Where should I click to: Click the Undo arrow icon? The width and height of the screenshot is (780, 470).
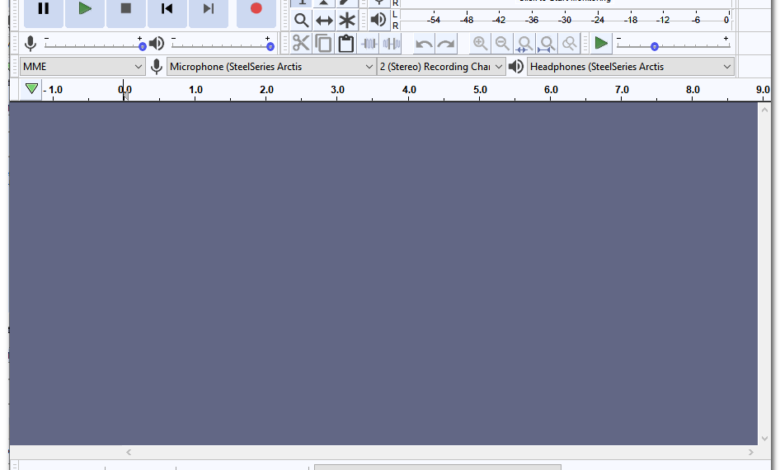(424, 44)
